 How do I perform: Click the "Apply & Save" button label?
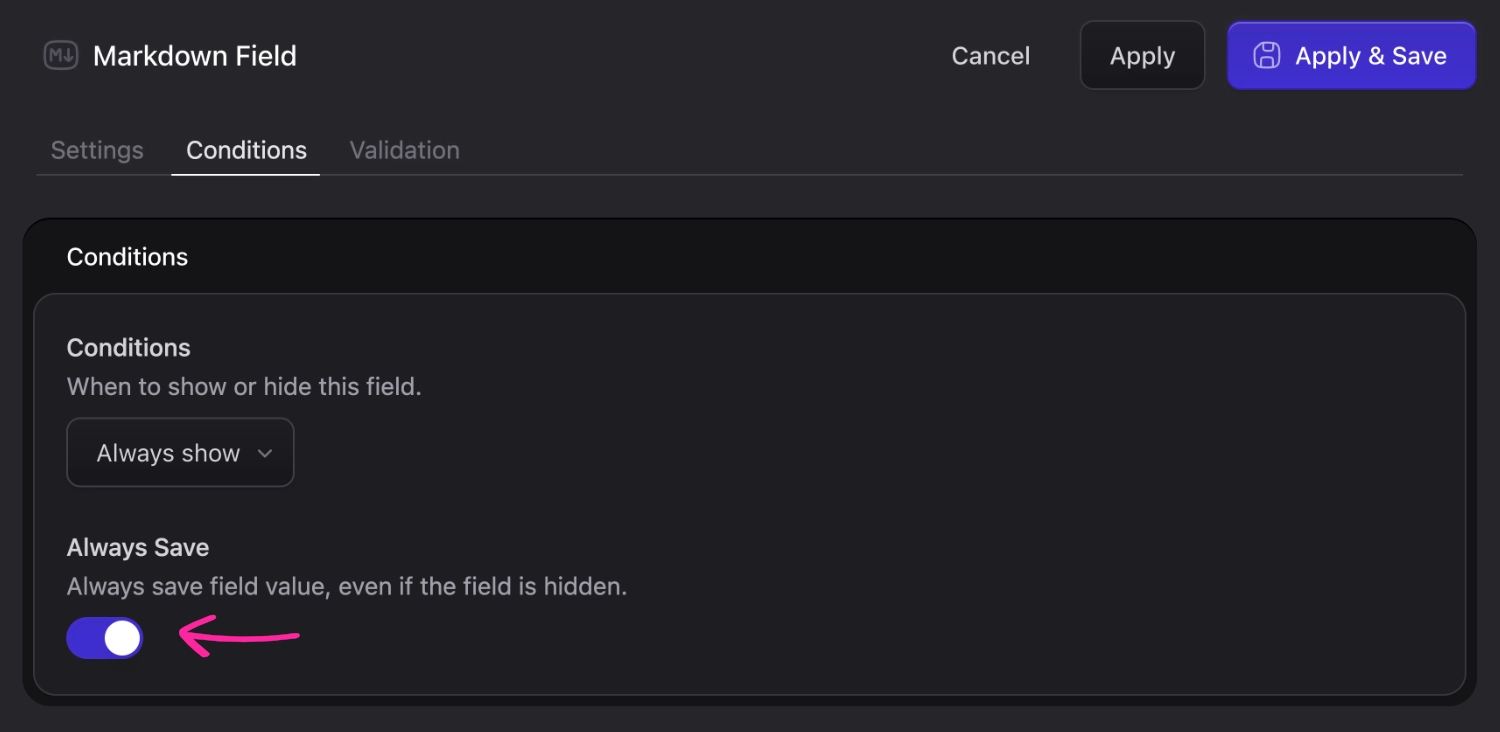click(x=1370, y=56)
